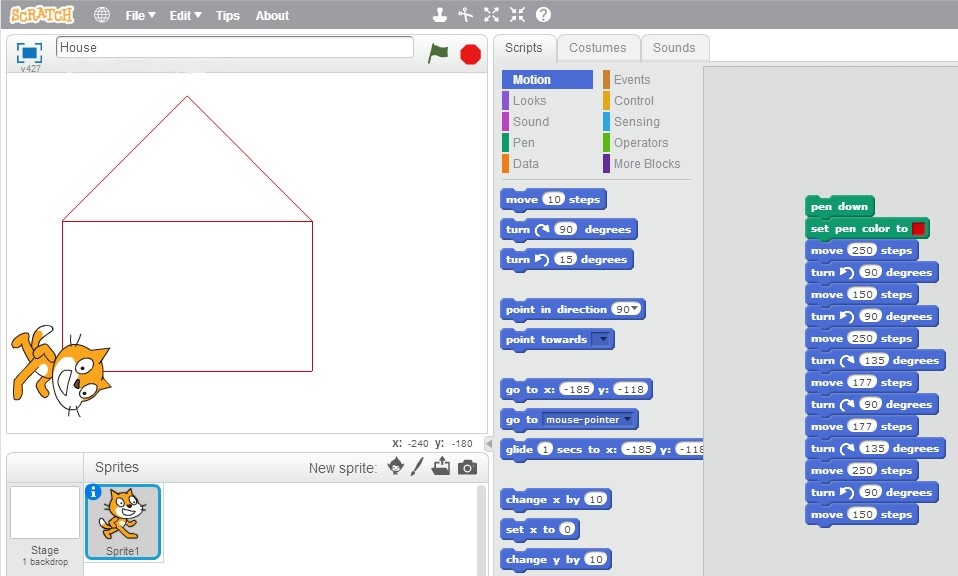Choose the grow sprite tool
The width and height of the screenshot is (958, 576).
tap(491, 15)
